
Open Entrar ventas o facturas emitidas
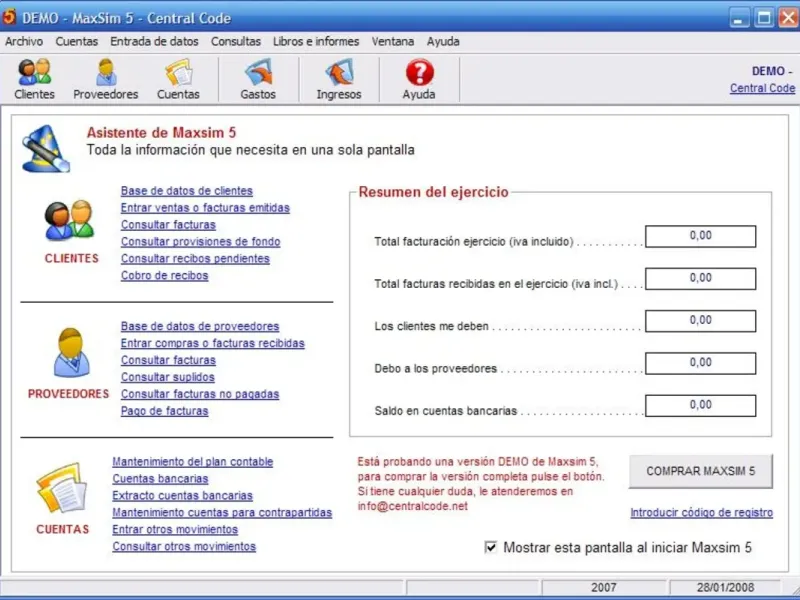point(205,208)
